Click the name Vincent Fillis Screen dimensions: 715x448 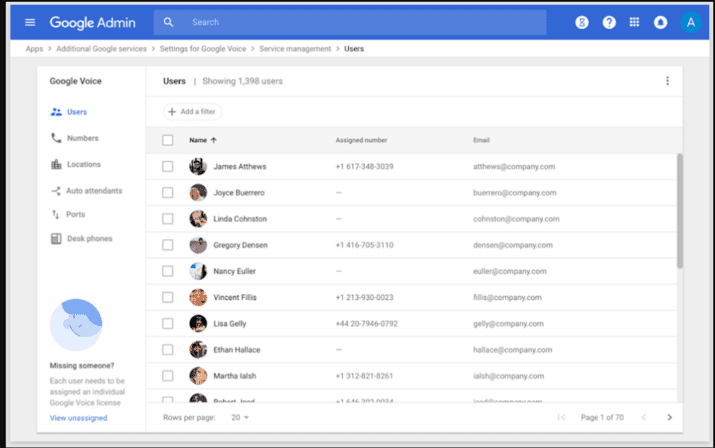pyautogui.click(x=235, y=297)
